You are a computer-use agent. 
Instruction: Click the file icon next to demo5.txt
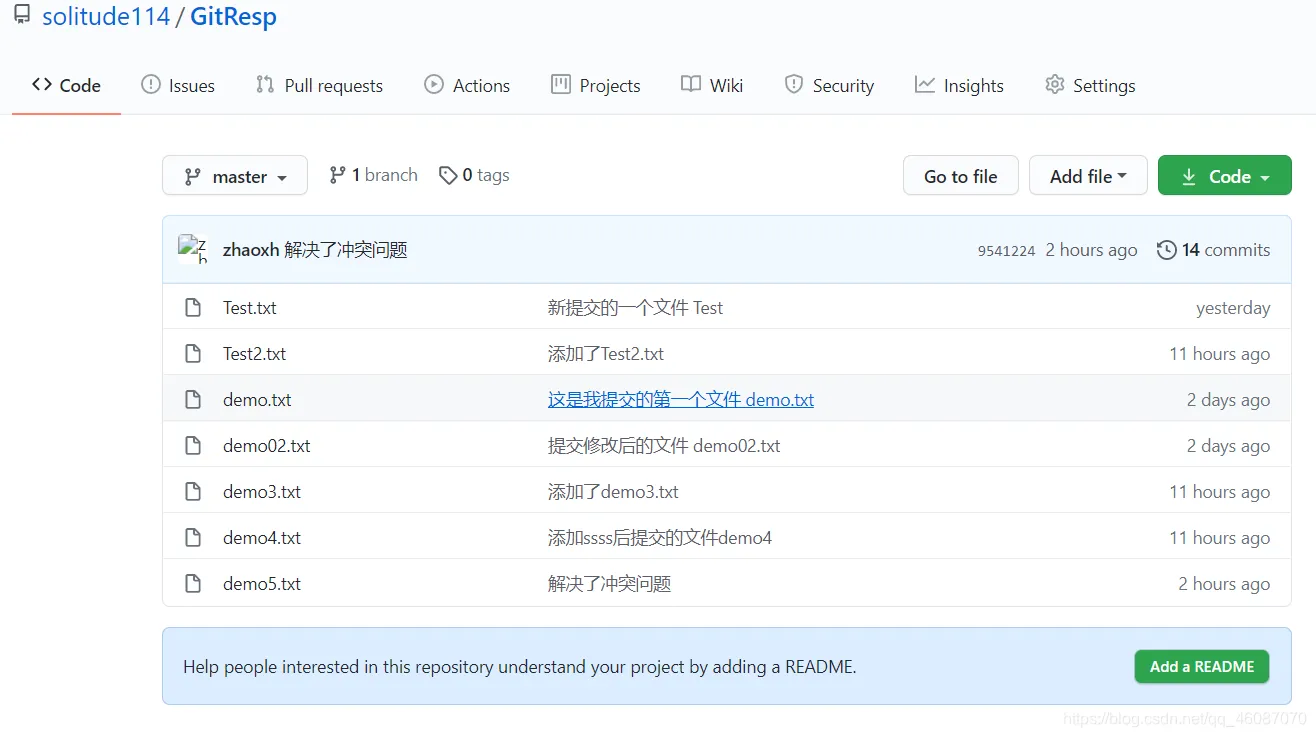point(193,584)
